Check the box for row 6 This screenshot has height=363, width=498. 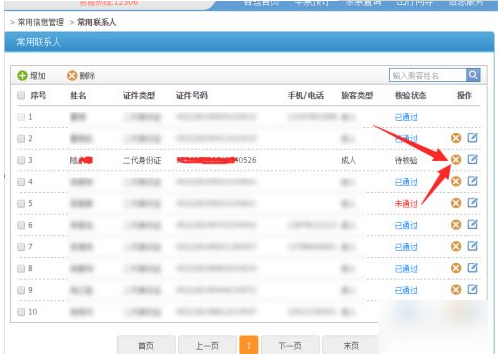pos(21,225)
